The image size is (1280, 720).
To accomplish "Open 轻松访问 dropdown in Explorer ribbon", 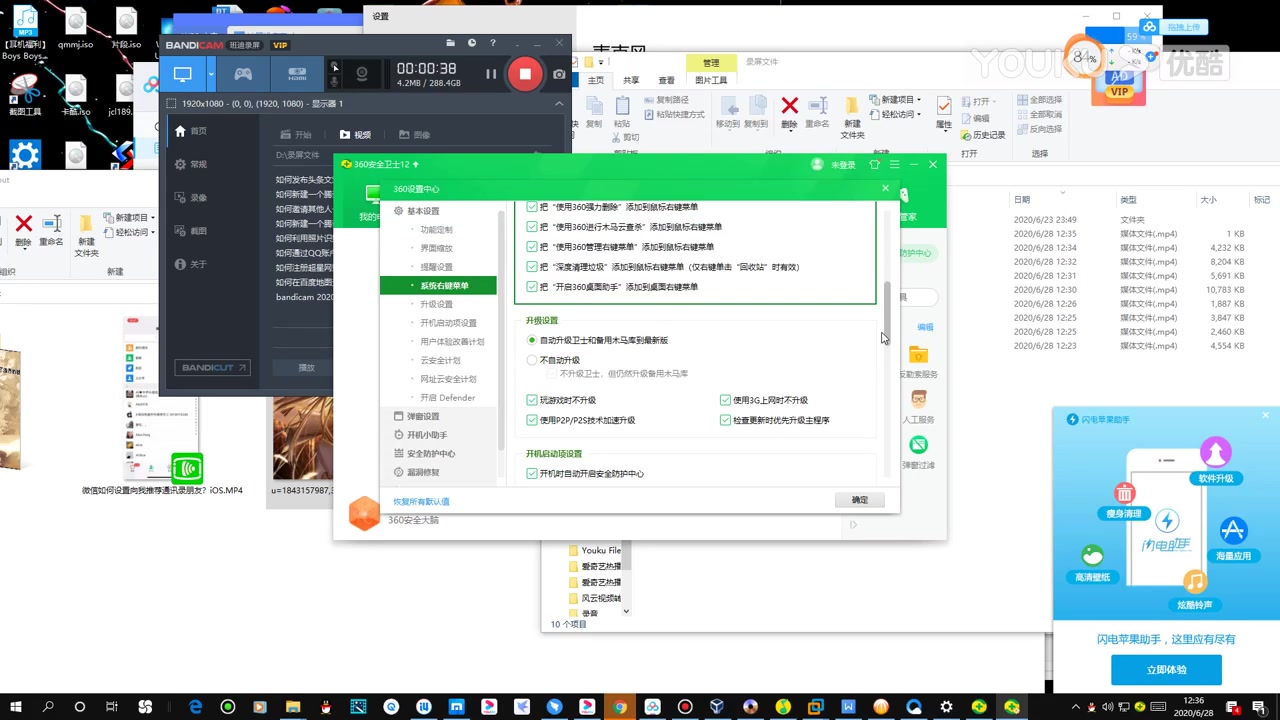I will 895,114.
